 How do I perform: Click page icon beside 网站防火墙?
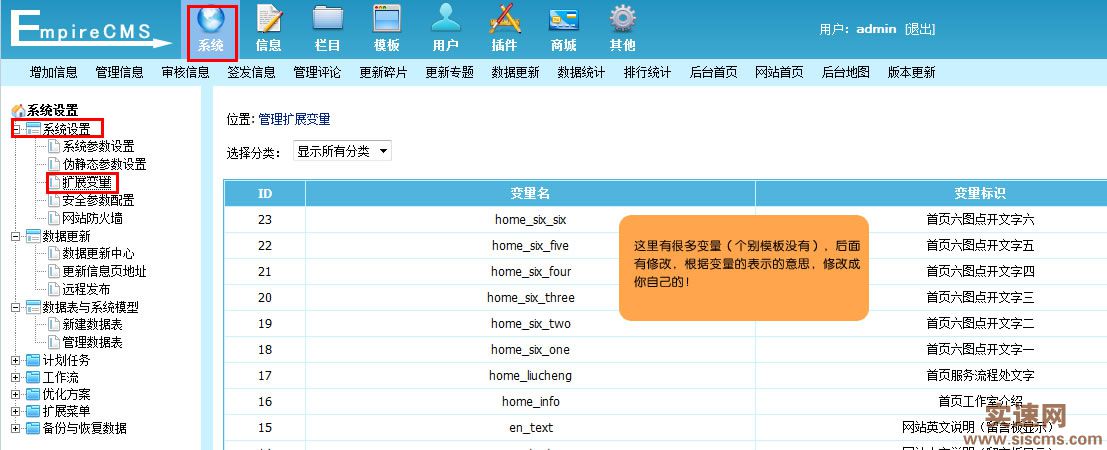click(54, 218)
